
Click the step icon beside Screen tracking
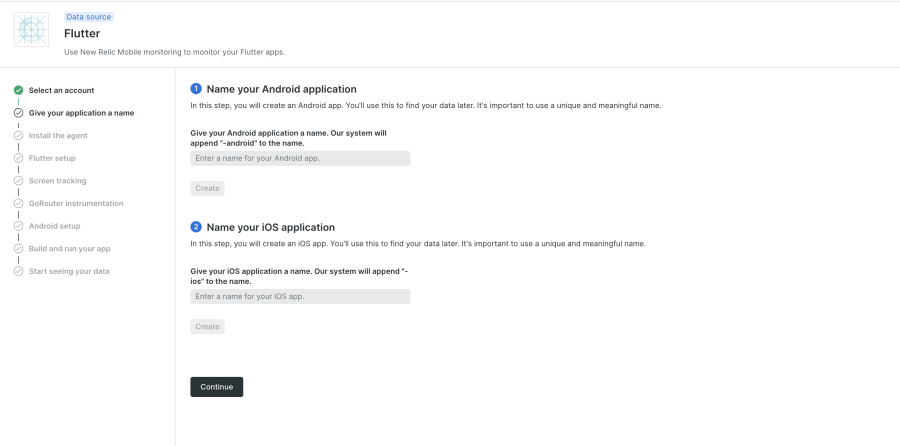[x=18, y=181]
